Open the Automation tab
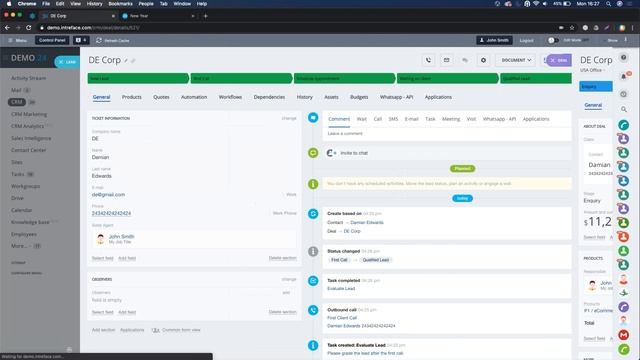Viewport: 640px width, 360px height. [194, 97]
